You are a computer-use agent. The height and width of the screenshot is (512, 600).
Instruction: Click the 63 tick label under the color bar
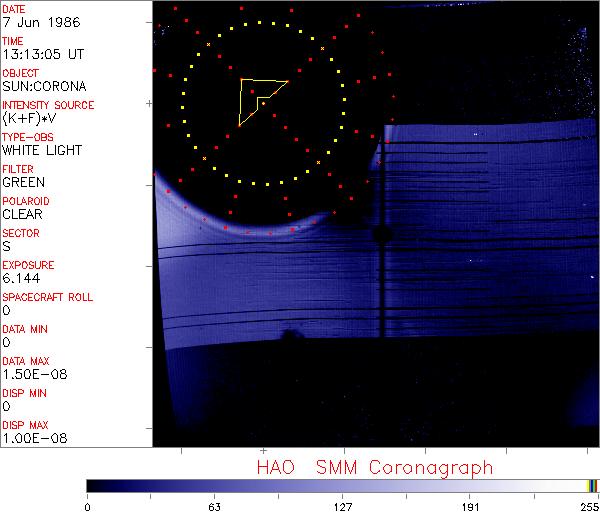(x=214, y=505)
